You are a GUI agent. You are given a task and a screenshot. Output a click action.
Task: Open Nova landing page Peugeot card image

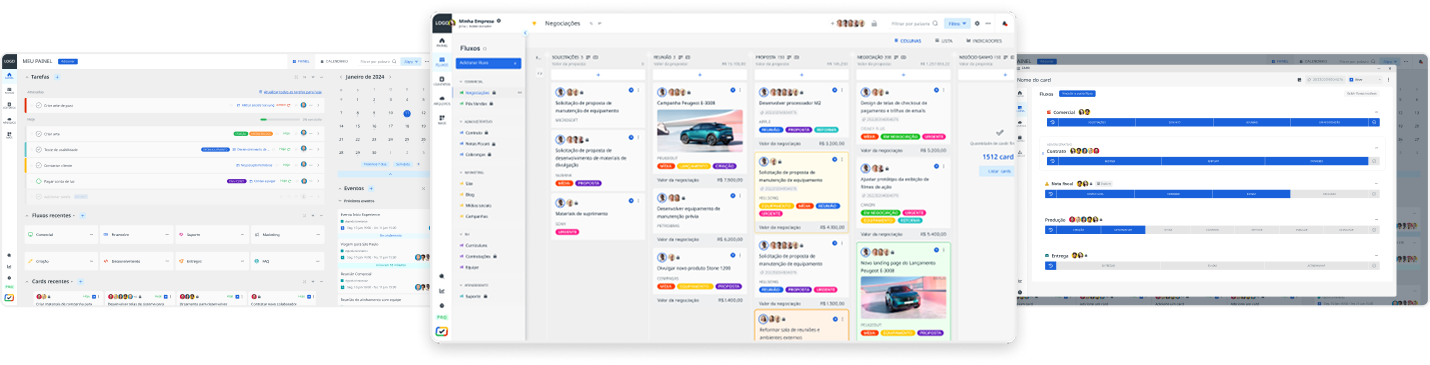pyautogui.click(x=902, y=297)
